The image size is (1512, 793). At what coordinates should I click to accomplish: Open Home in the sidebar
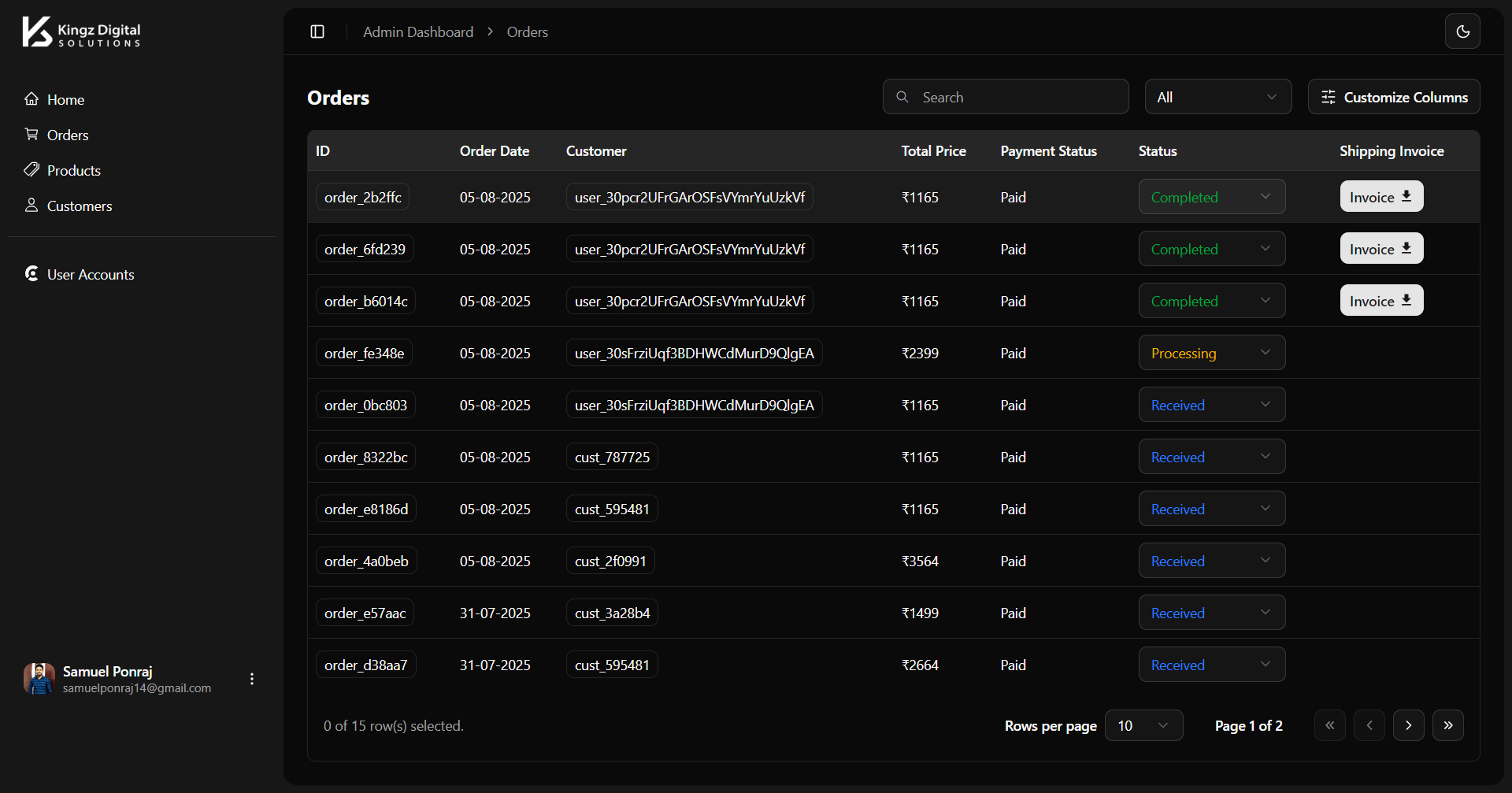[x=65, y=100]
